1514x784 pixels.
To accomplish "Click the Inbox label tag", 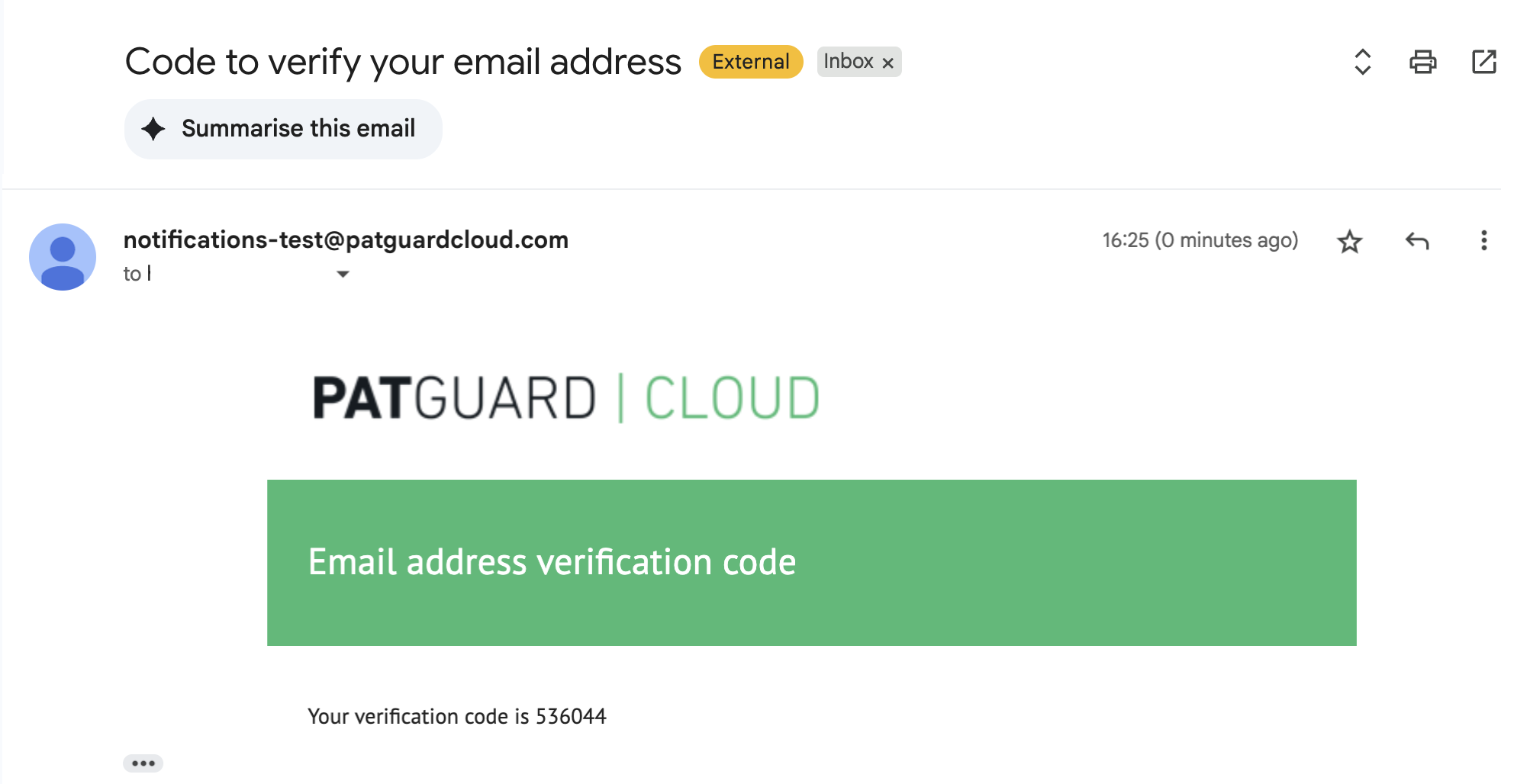I will [848, 62].
